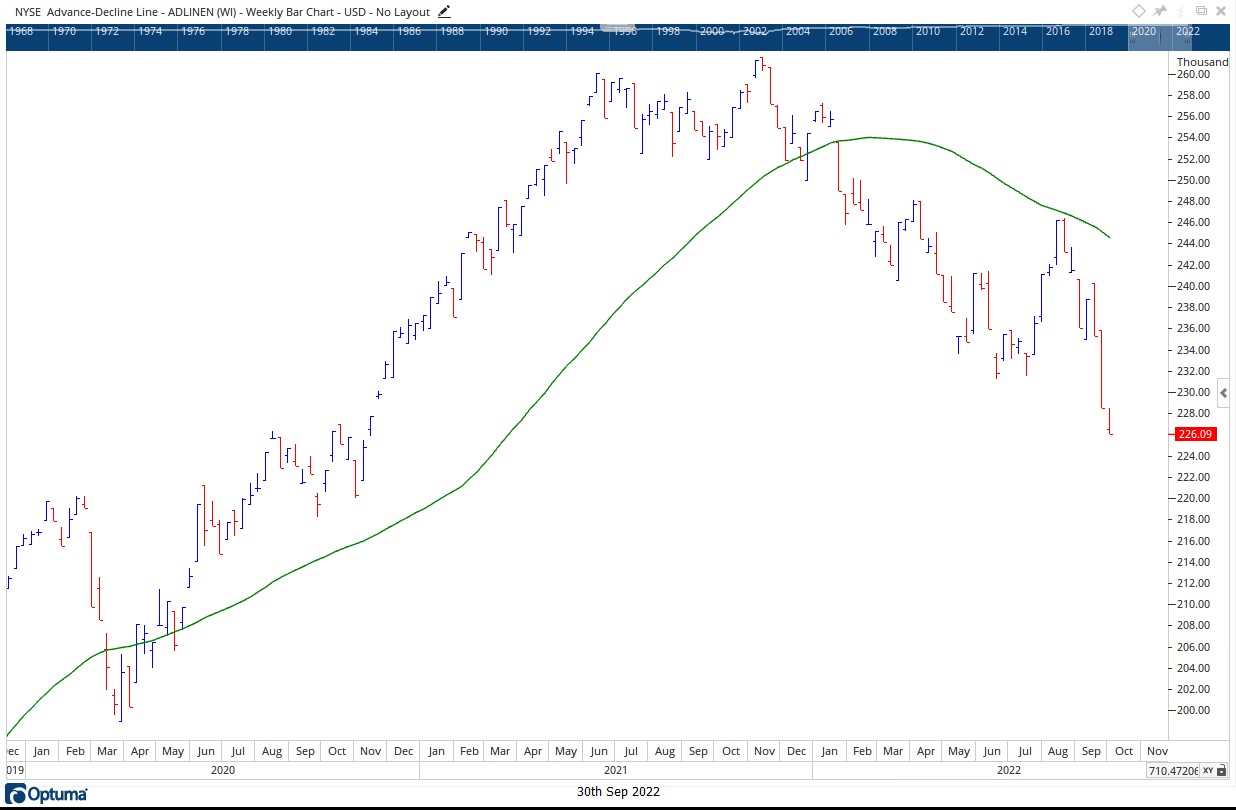The image size is (1236, 810).
Task: Click the highlighted 2020 range in overview bar
Action: (x=1143, y=31)
